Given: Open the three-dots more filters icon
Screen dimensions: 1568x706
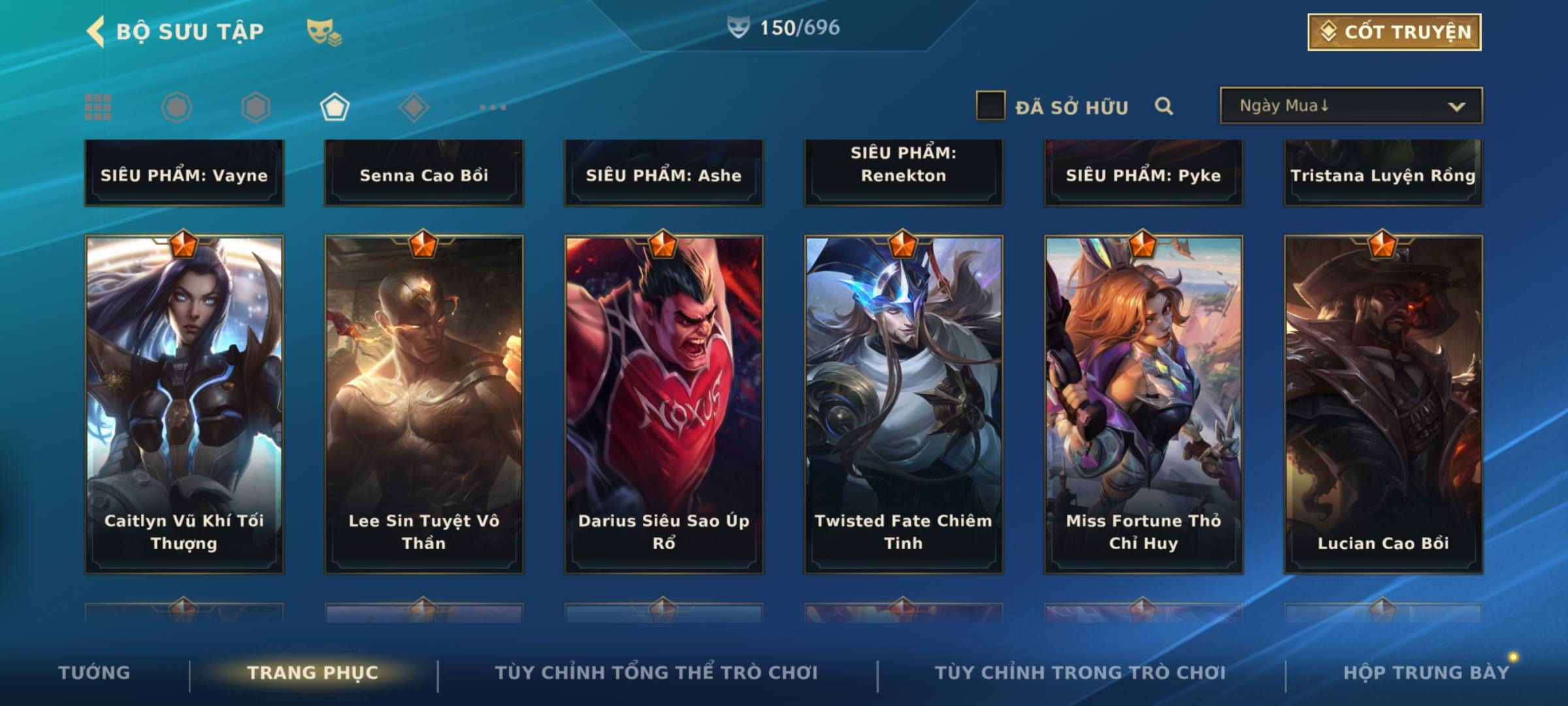Looking at the screenshot, I should pos(493,107).
